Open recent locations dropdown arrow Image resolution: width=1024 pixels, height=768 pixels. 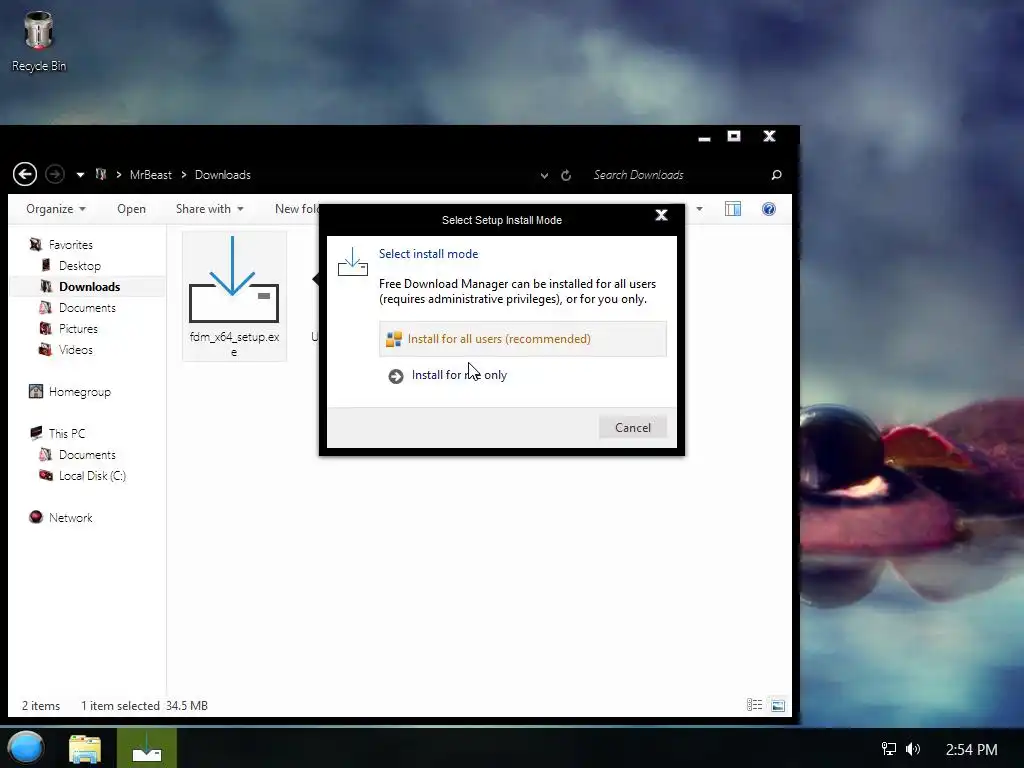[80, 175]
